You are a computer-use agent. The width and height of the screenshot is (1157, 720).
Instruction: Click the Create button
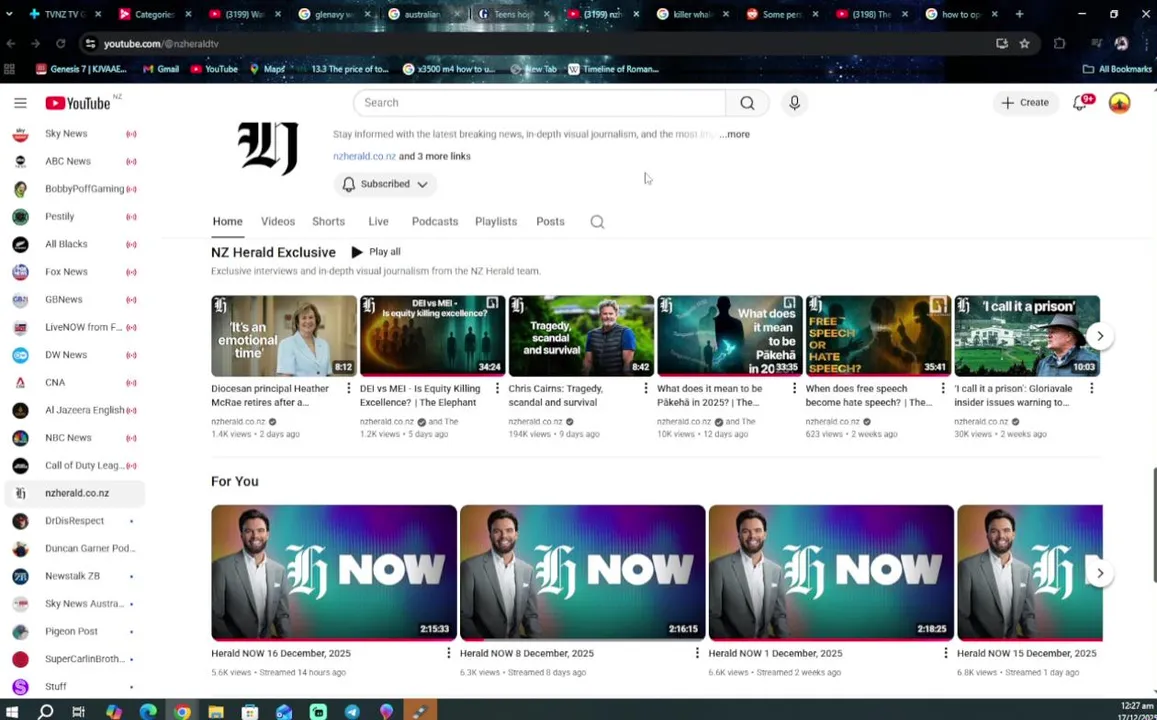point(1025,103)
